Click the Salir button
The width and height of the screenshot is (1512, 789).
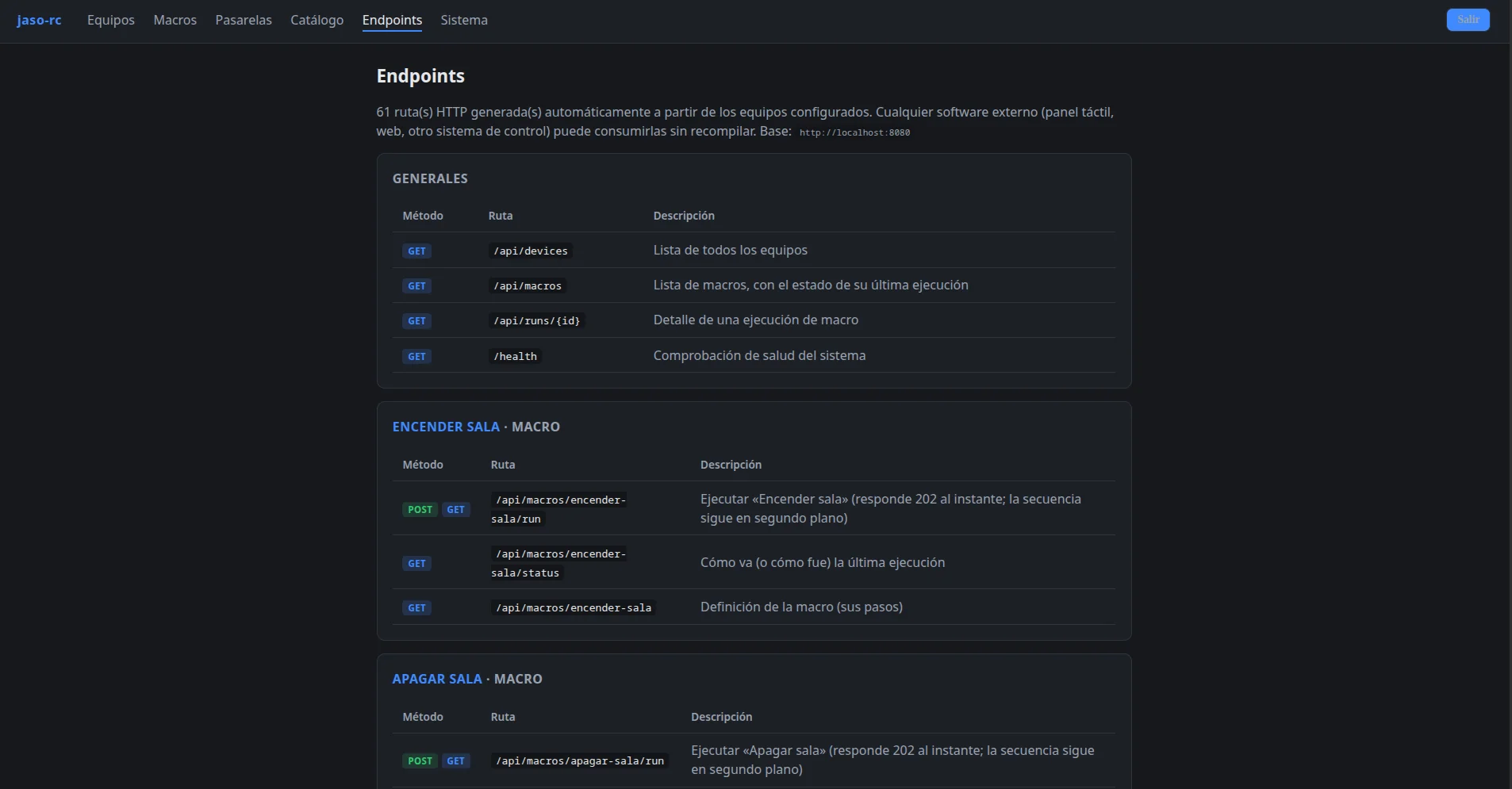point(1468,20)
